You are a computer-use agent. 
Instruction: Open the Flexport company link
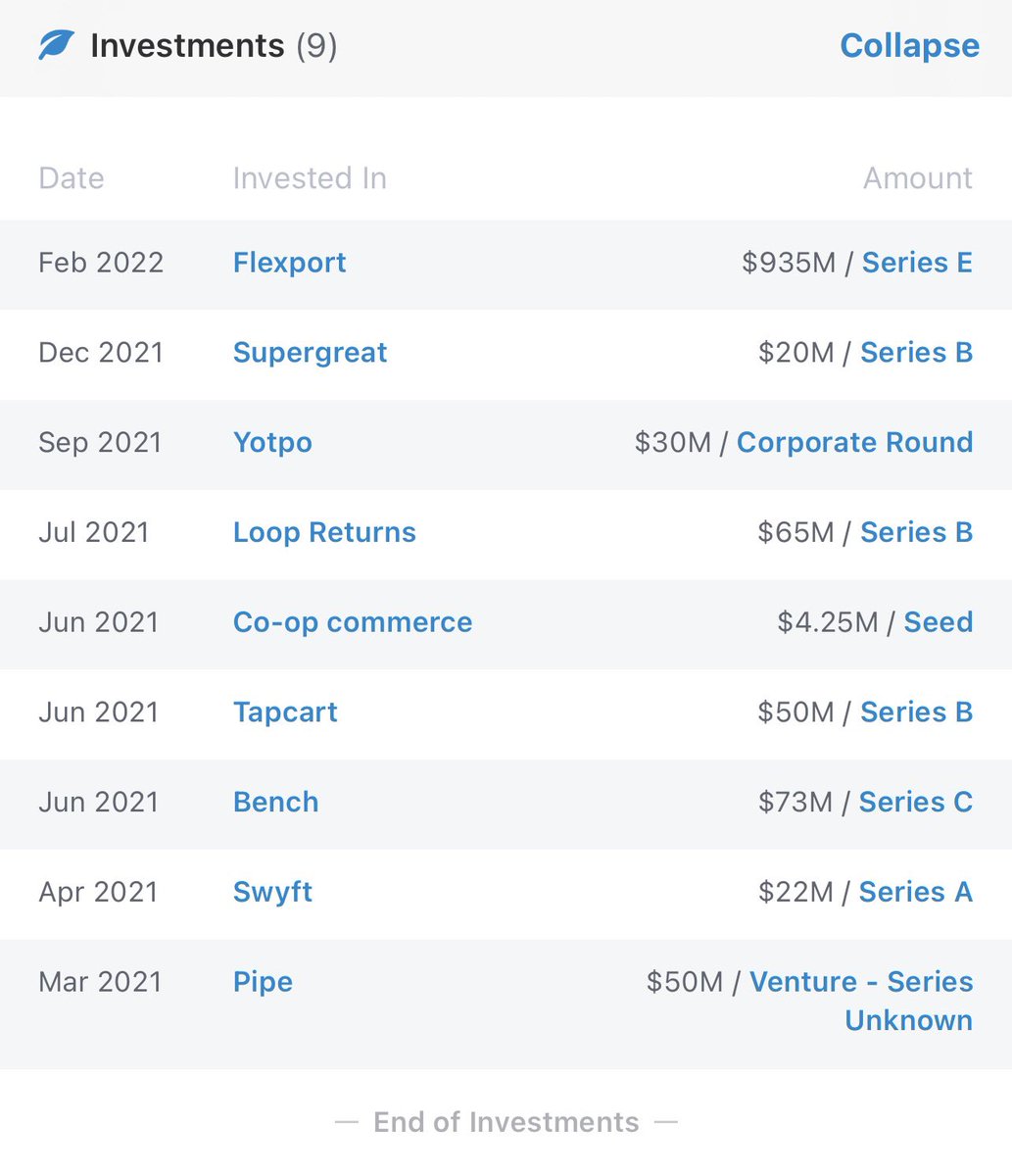tap(289, 263)
